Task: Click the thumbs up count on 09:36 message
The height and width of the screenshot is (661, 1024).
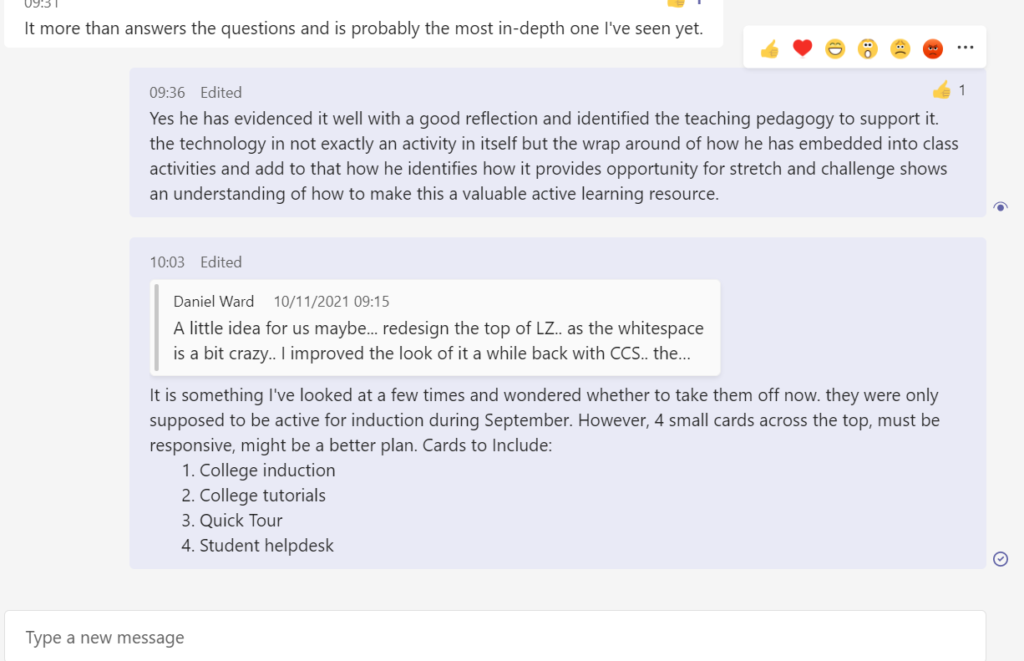Action: point(949,90)
